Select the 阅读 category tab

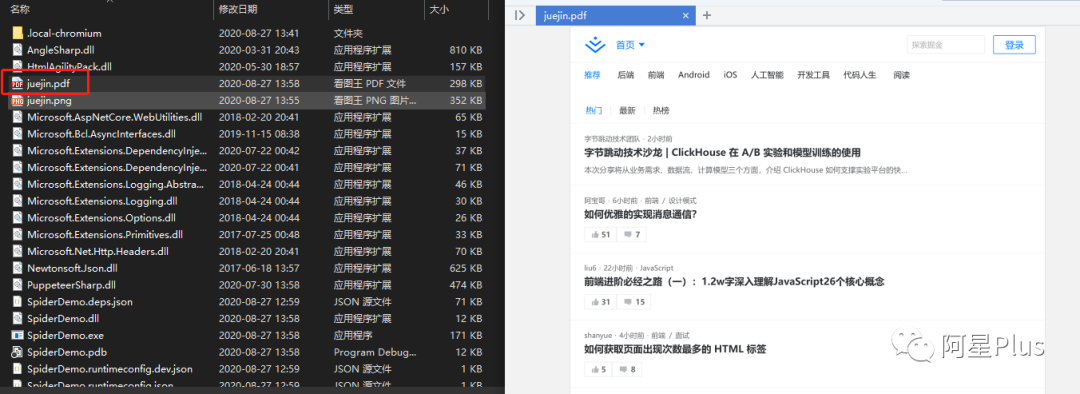coord(902,75)
